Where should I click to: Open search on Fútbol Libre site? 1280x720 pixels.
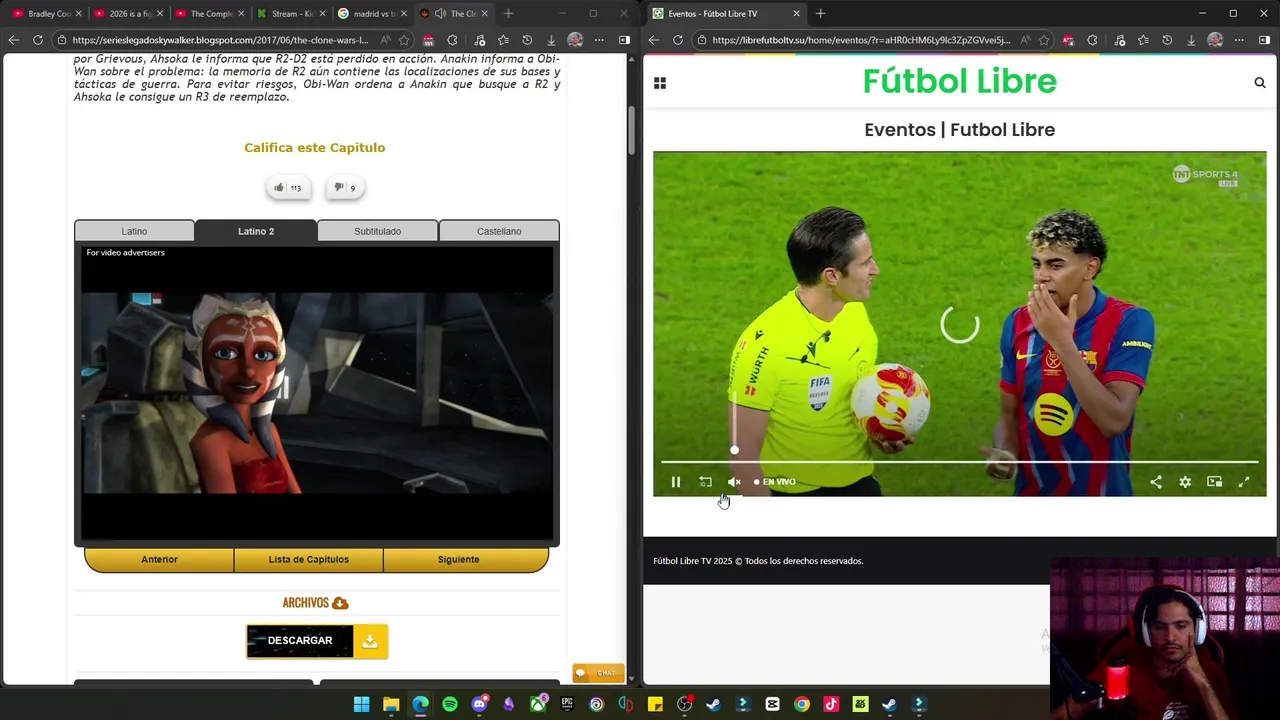coord(1260,83)
